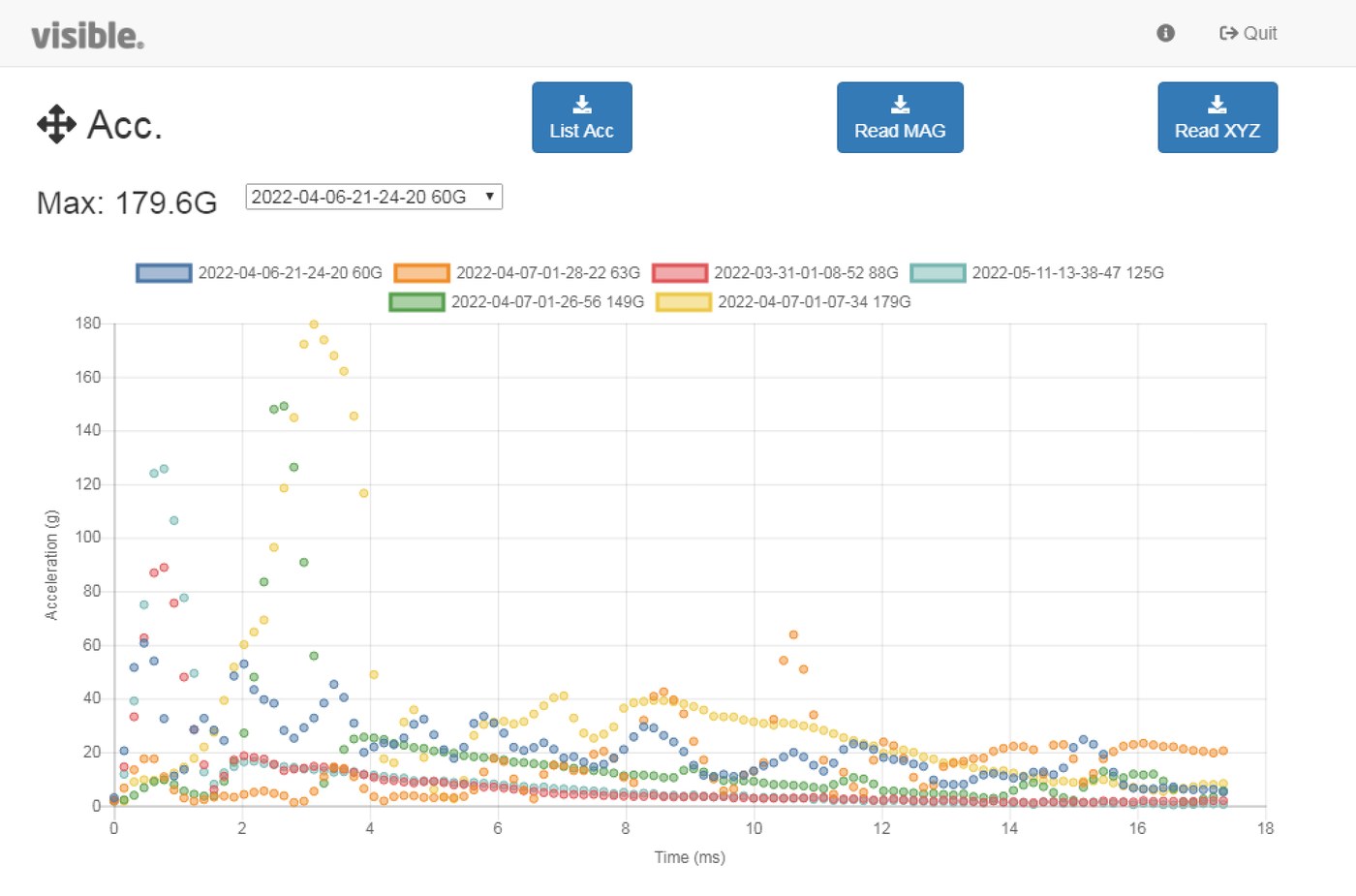The image size is (1356, 896).
Task: Click the Quit link
Action: tap(1248, 33)
